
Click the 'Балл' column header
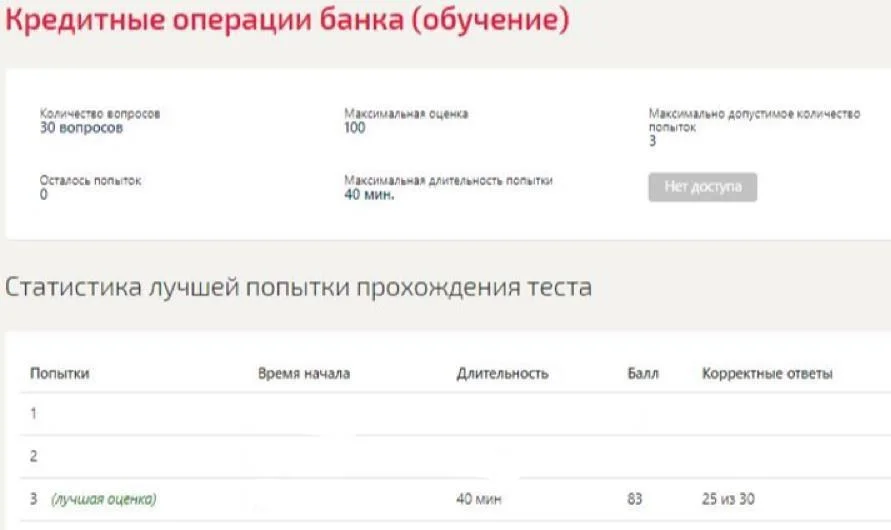click(x=643, y=373)
